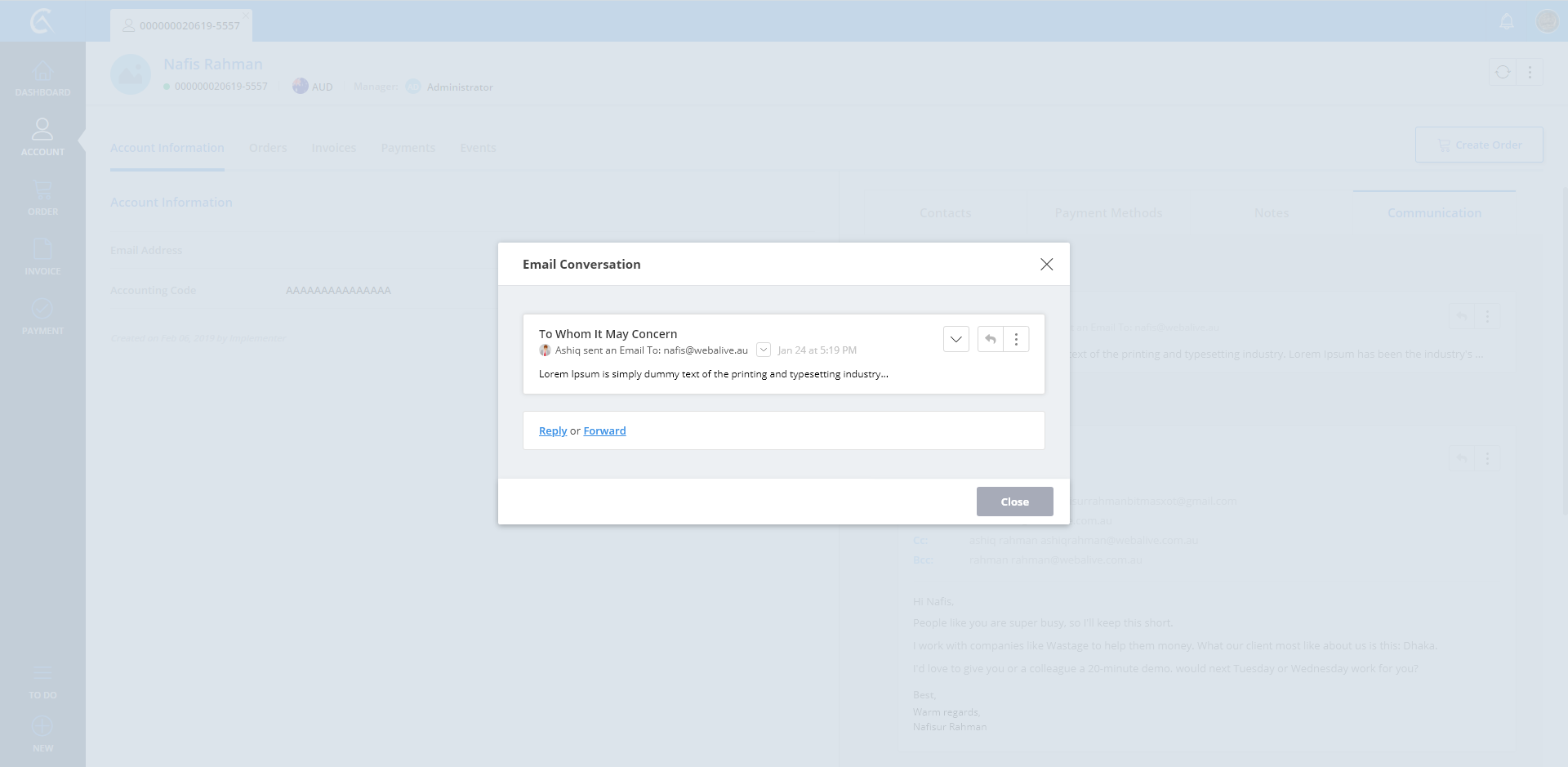The image size is (1568, 767).
Task: Close the Email Conversation dialog with X
Action: [1046, 265]
